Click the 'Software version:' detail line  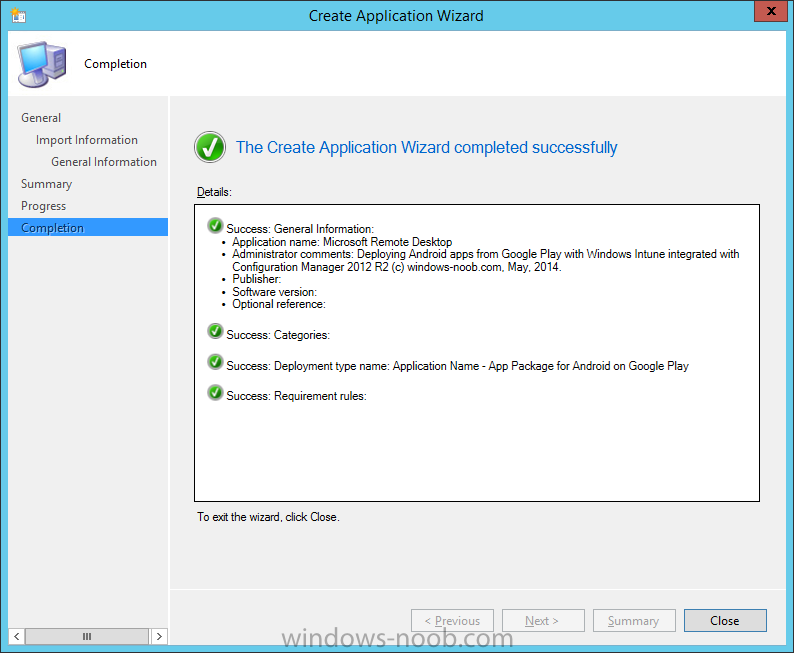coord(274,292)
